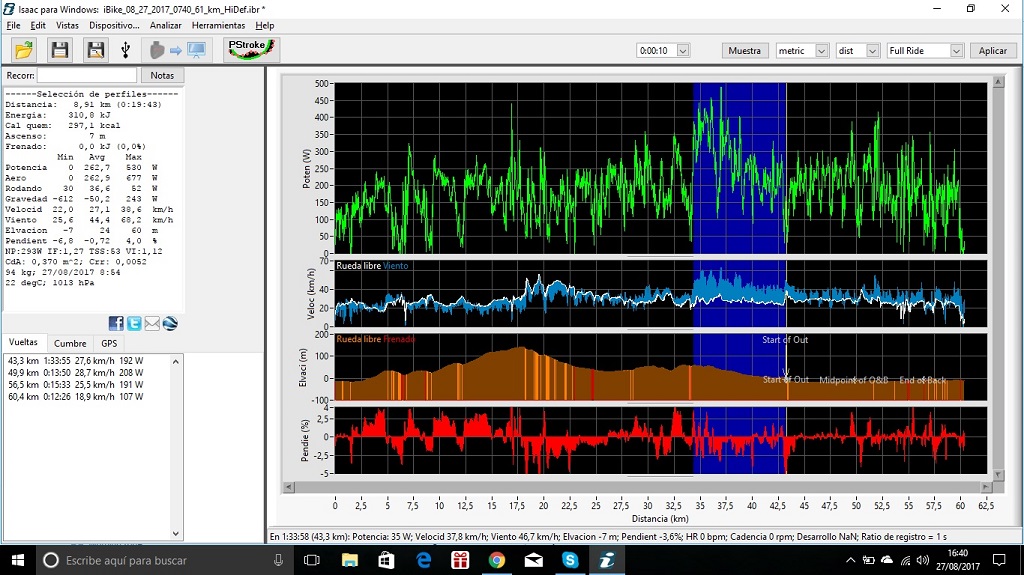Expand the Full Ride selection dropdown

(x=956, y=50)
